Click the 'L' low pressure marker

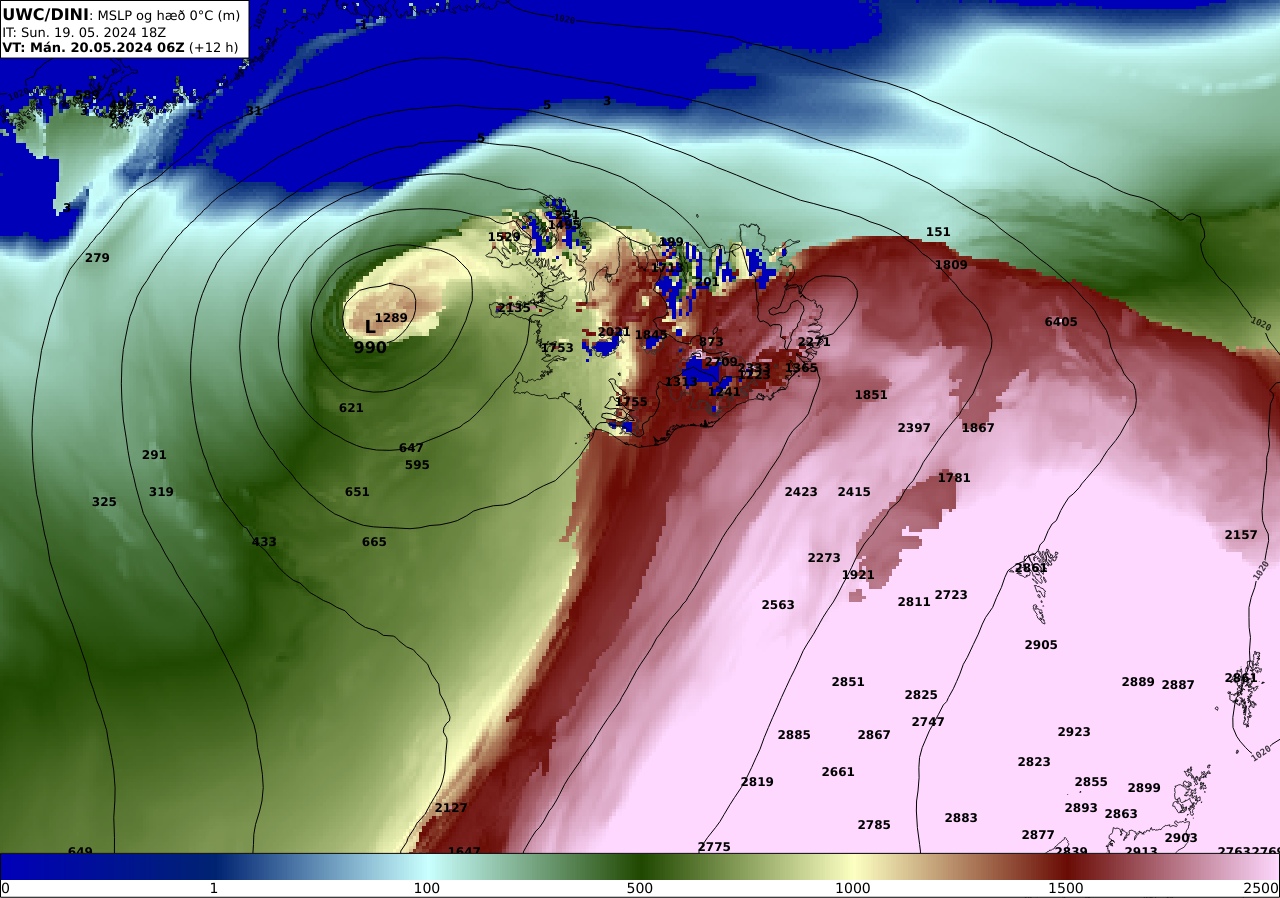370,327
